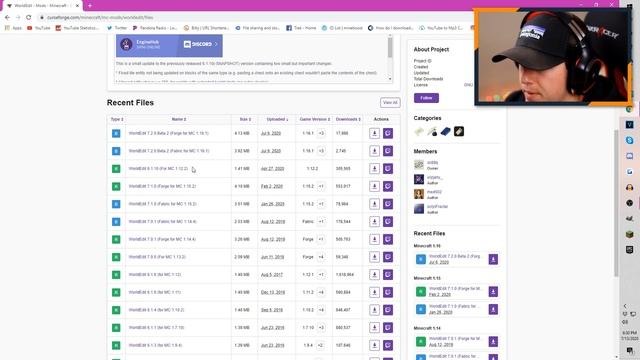Open the first category icon under Categories

click(419, 131)
